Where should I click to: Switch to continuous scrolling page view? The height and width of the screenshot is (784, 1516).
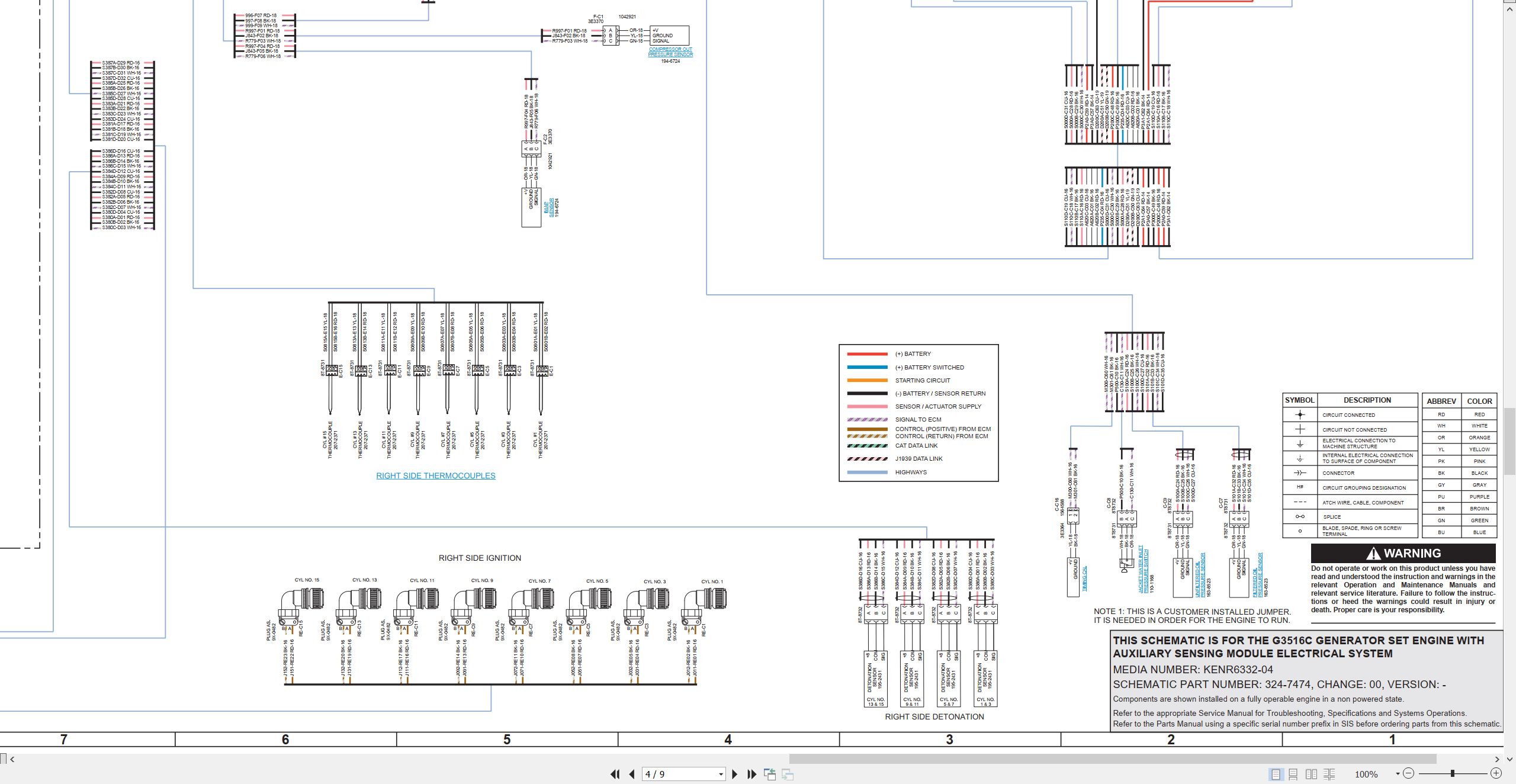point(1293,774)
